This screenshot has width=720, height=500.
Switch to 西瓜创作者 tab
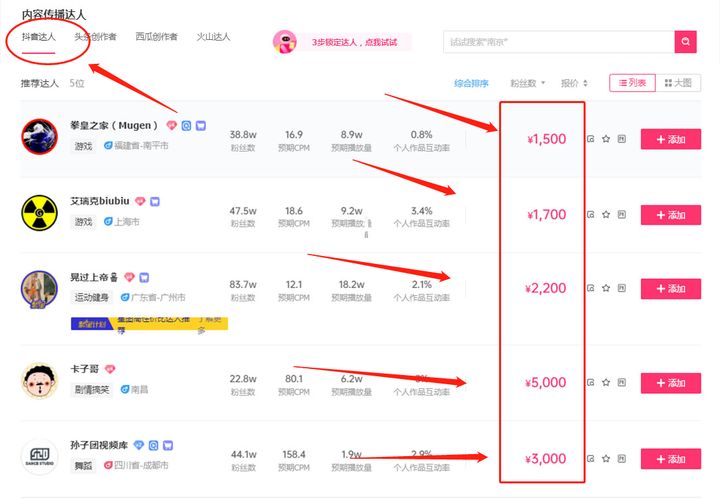point(156,37)
